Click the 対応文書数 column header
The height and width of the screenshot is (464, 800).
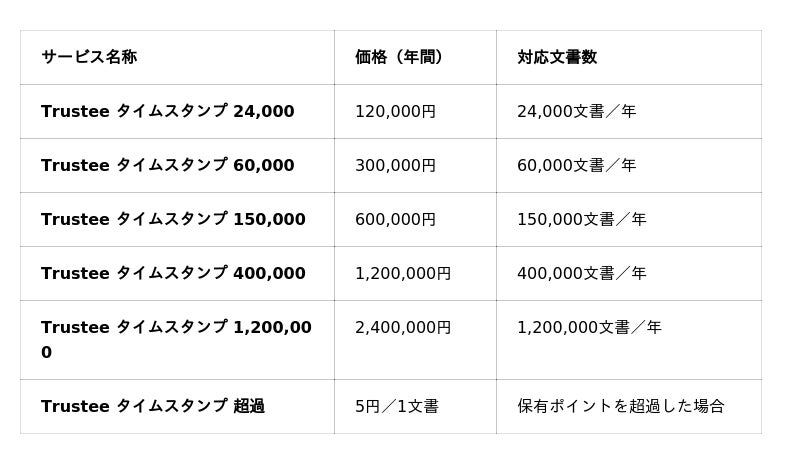[x=557, y=57]
